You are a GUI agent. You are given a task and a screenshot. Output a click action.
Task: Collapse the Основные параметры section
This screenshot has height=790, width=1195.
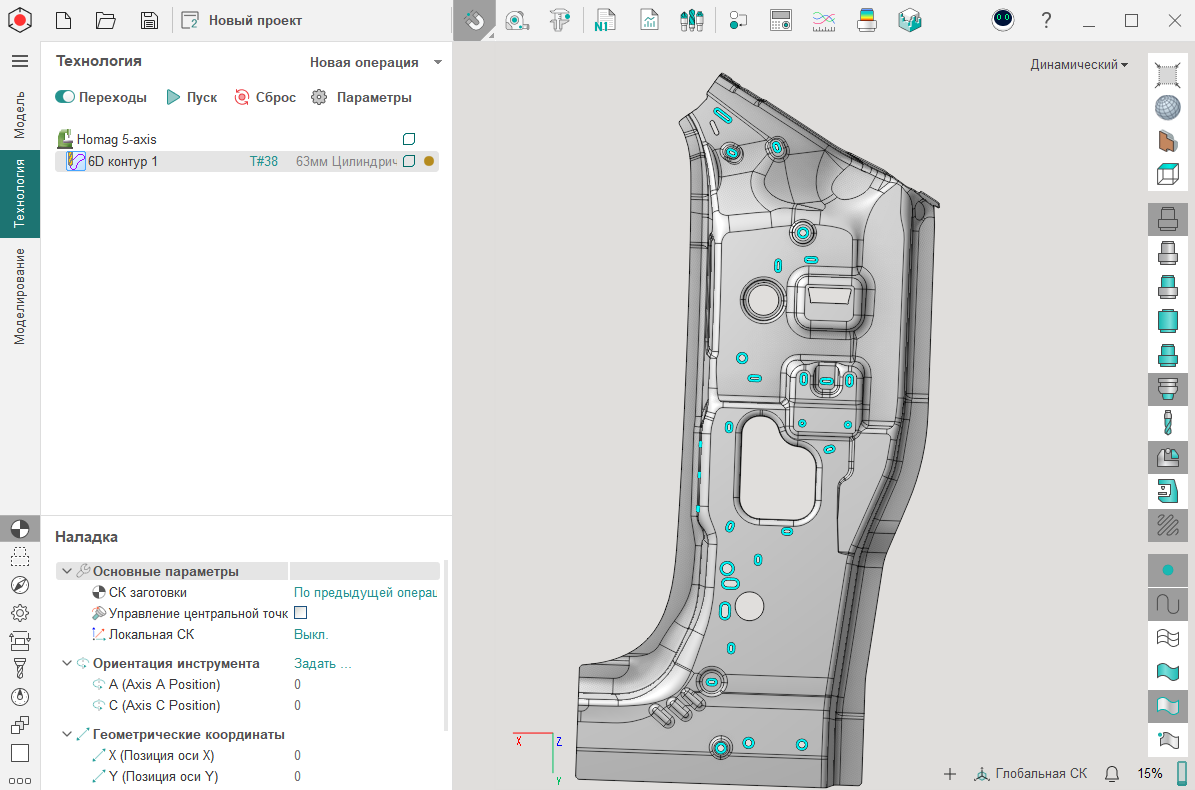[x=67, y=571]
